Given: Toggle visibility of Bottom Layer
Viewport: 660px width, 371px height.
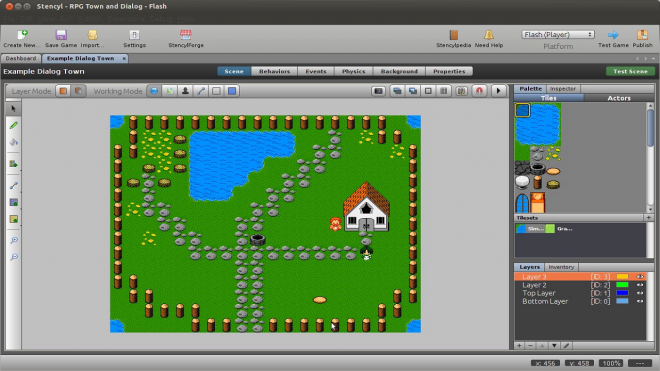Looking at the screenshot, I should point(640,301).
